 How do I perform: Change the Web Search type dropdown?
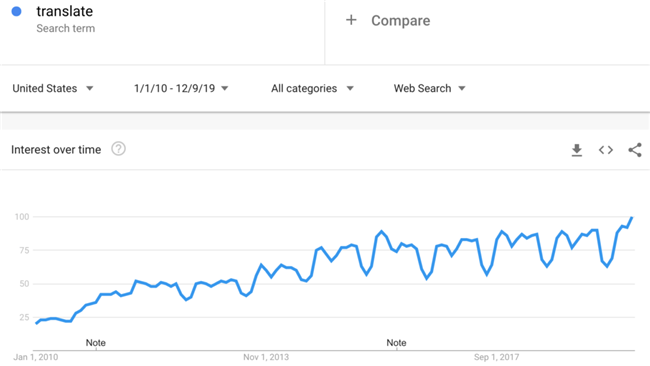point(429,88)
